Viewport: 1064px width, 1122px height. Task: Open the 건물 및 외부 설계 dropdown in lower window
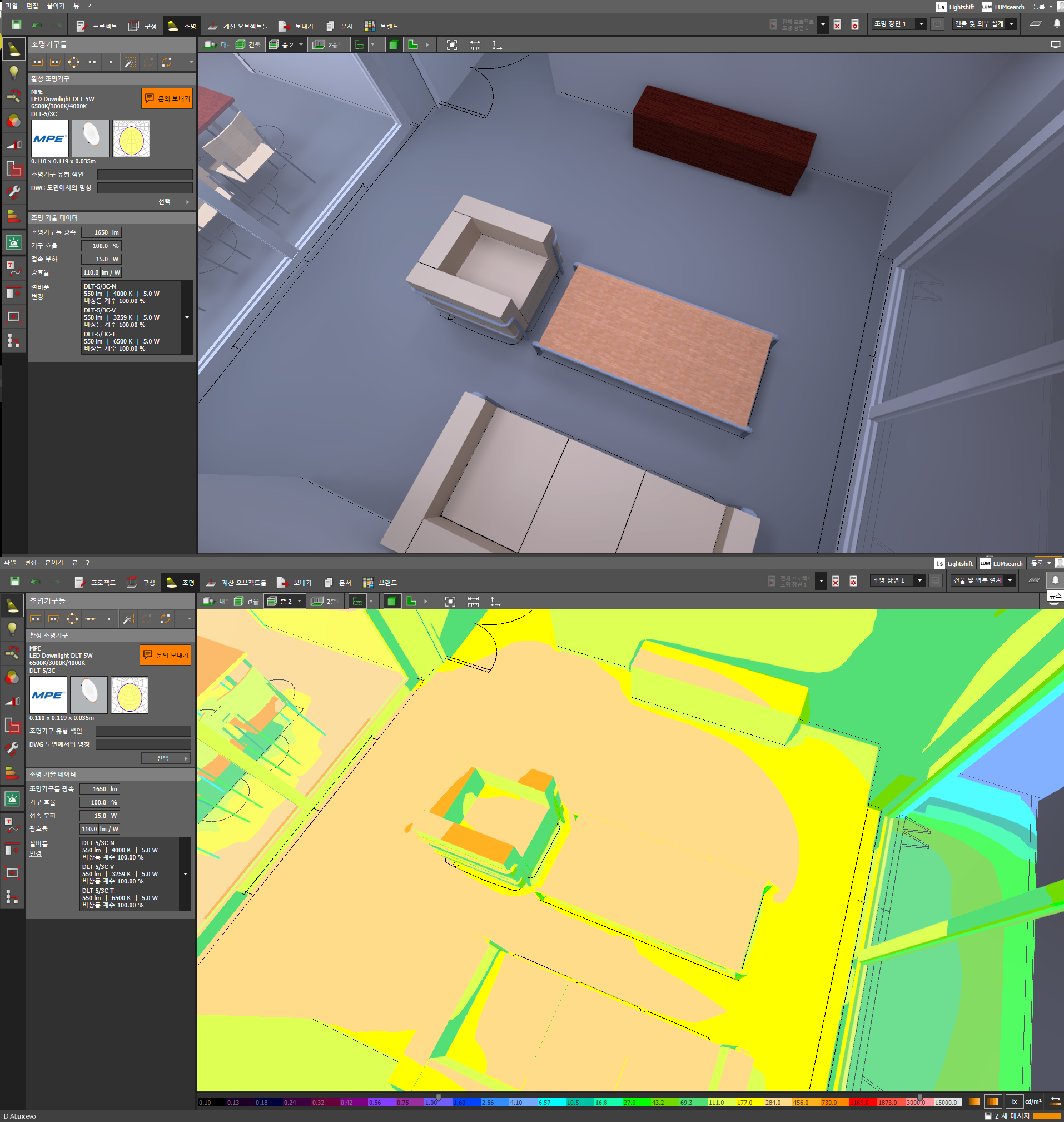coord(1010,580)
